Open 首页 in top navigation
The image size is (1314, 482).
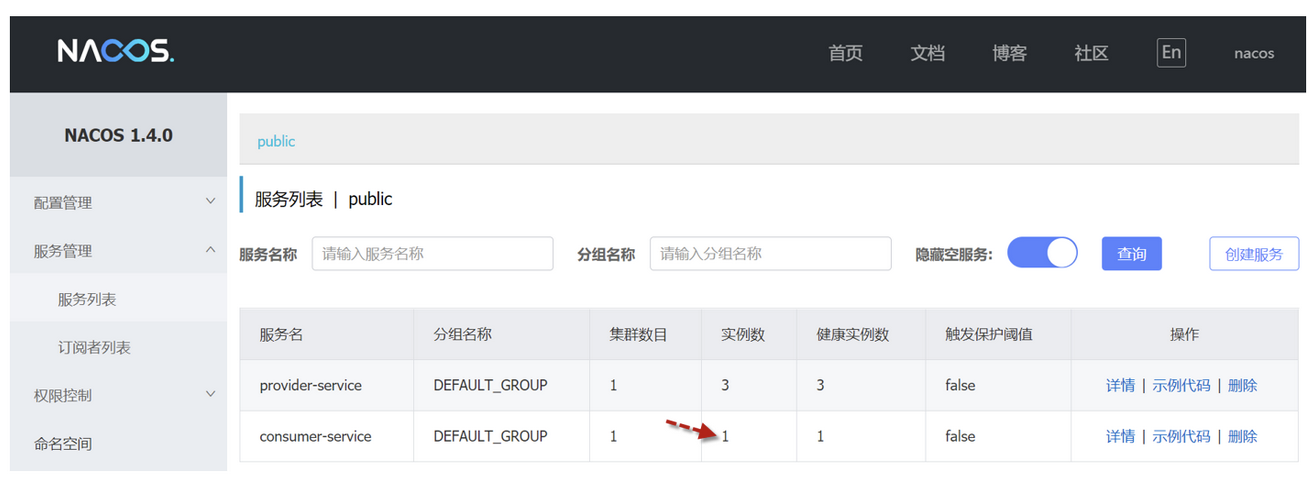click(x=845, y=54)
